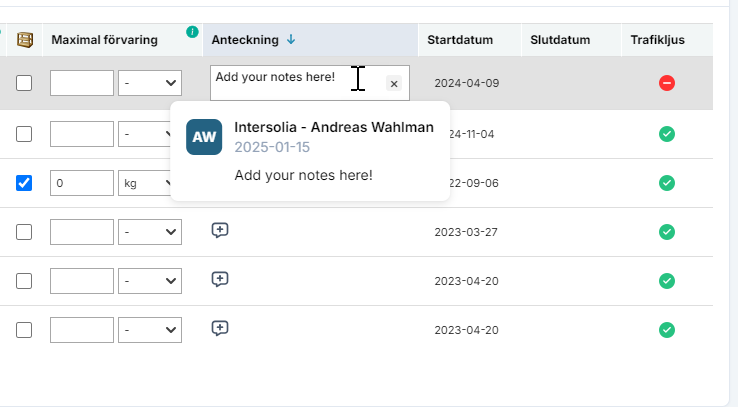Click the quantity field containing 0

pyautogui.click(x=82, y=183)
